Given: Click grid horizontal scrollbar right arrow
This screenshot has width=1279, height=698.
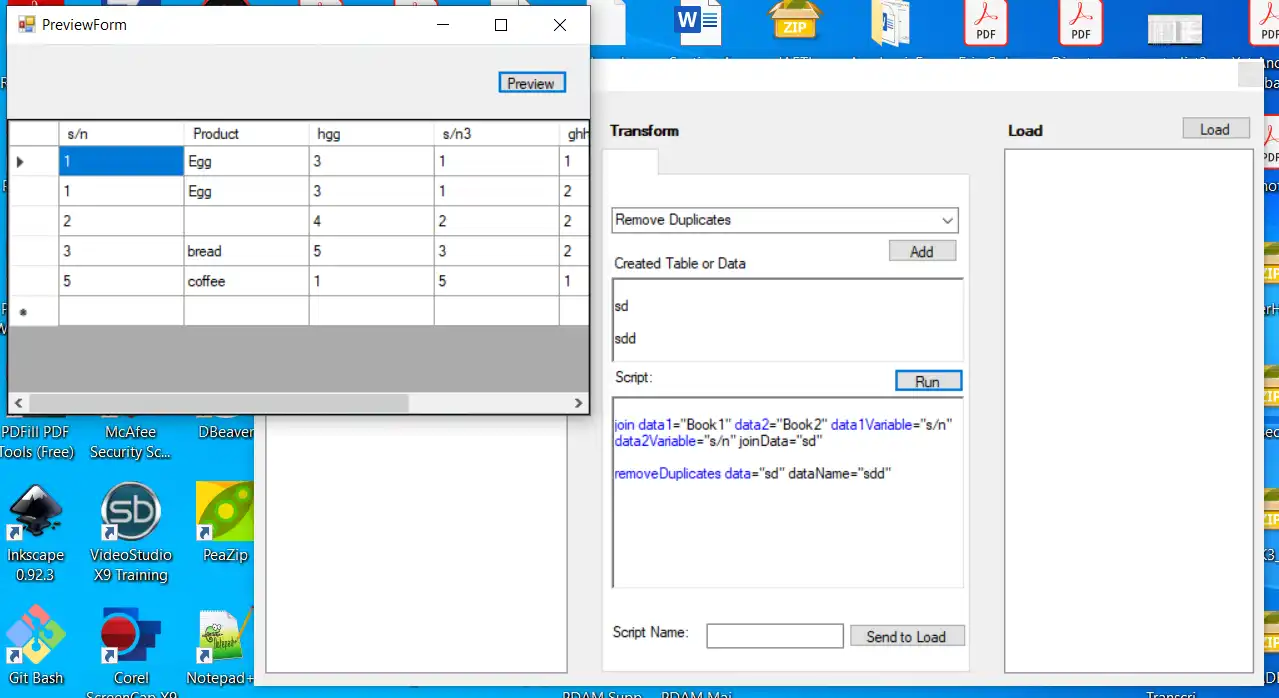Looking at the screenshot, I should (578, 403).
